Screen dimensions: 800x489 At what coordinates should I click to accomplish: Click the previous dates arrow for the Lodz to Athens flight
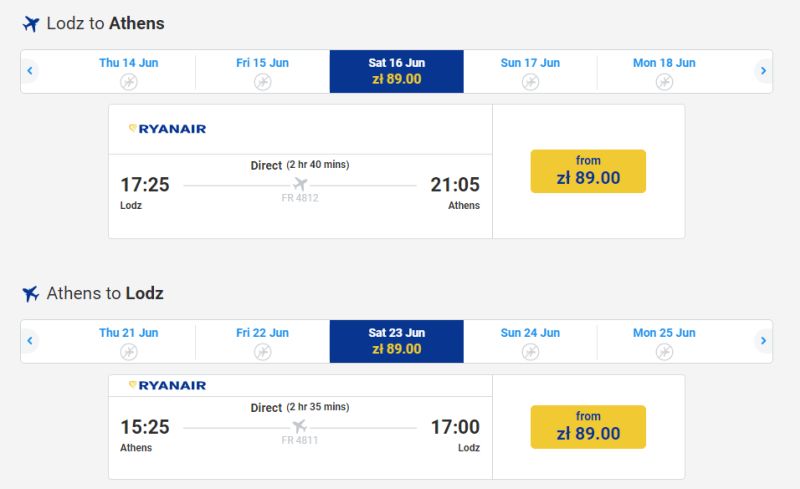[x=30, y=71]
